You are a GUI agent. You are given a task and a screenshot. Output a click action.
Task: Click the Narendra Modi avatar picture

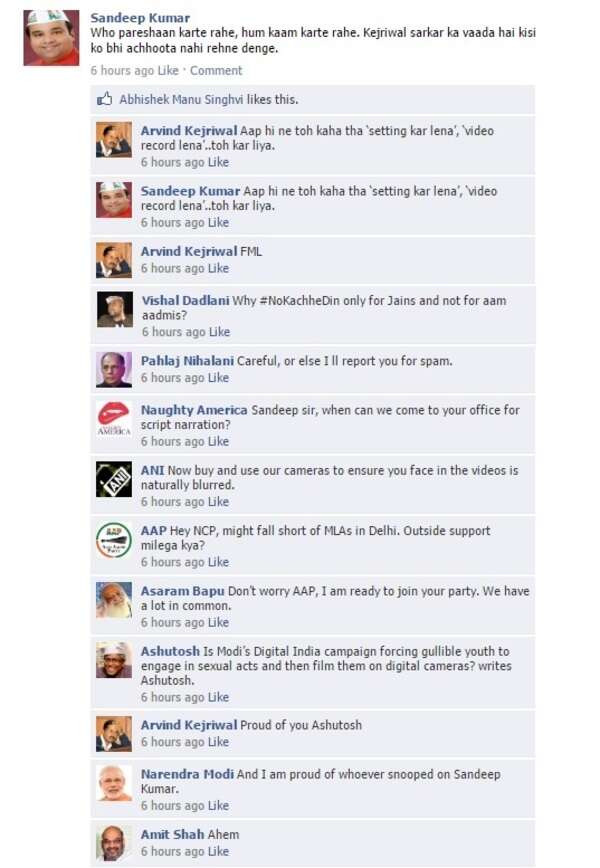(114, 783)
